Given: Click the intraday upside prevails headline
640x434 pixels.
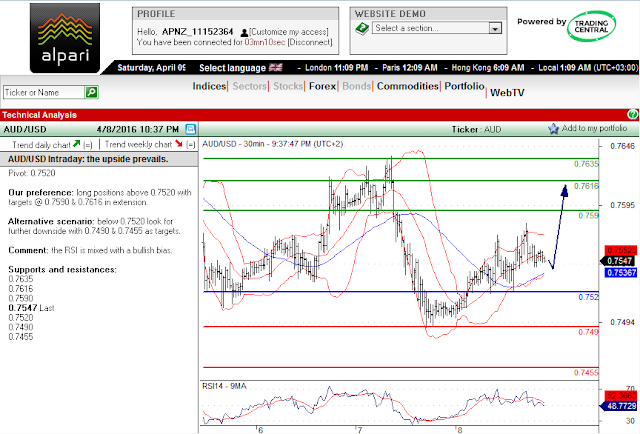Looking at the screenshot, I should (x=88, y=159).
